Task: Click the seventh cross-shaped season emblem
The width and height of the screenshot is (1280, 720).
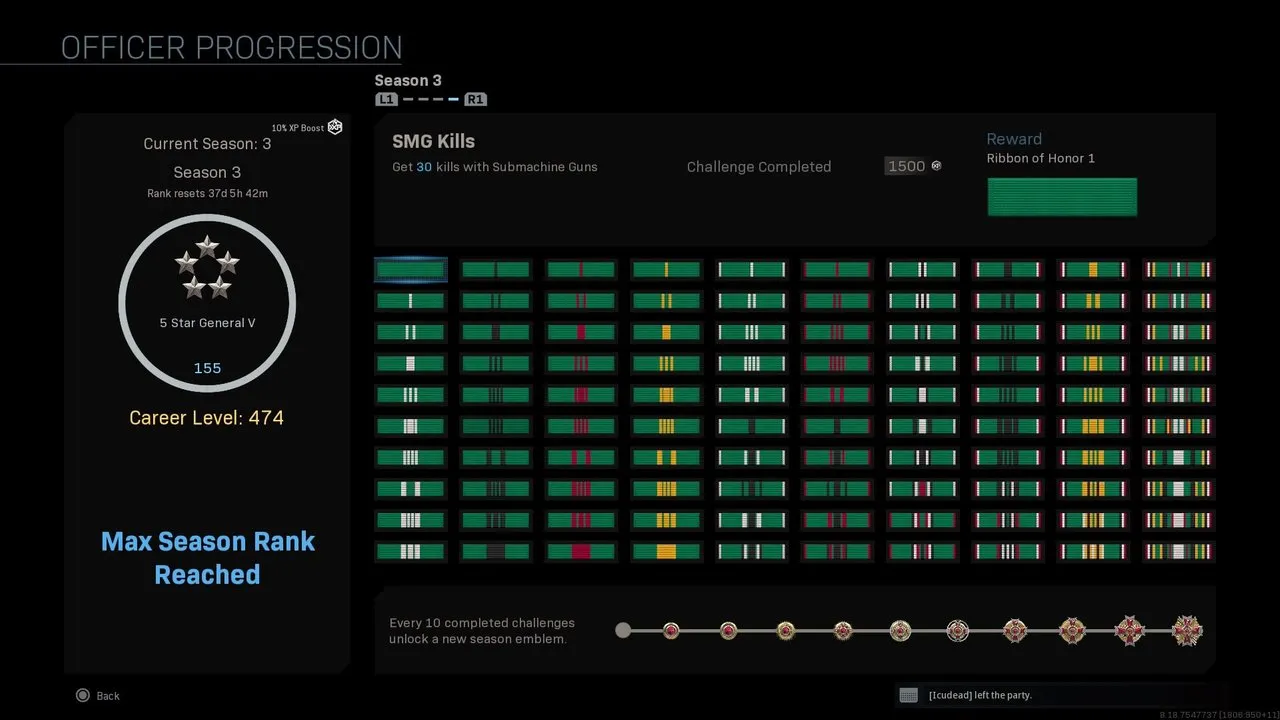Action: point(1015,631)
